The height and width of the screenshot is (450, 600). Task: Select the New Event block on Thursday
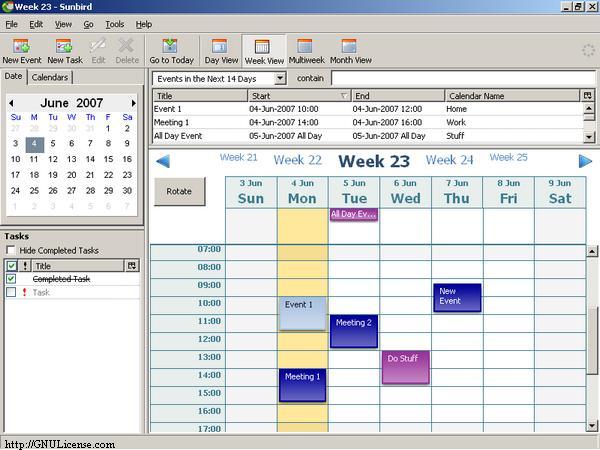coord(457,297)
